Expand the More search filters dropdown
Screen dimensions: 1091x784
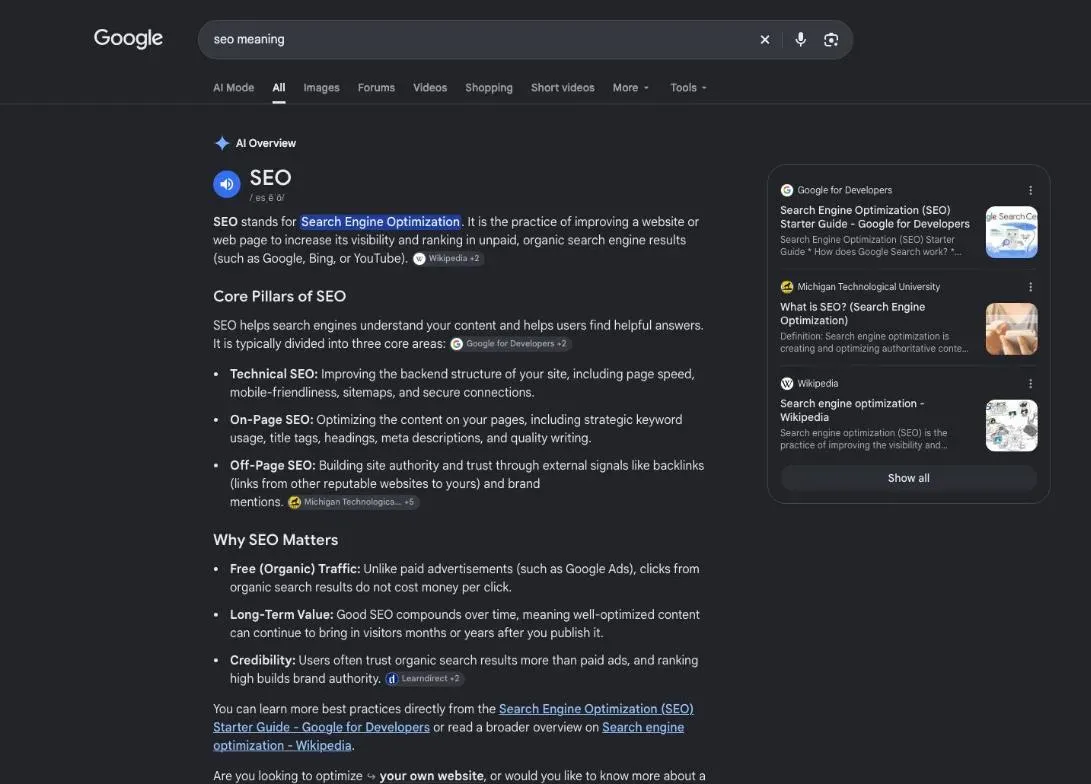coord(630,88)
